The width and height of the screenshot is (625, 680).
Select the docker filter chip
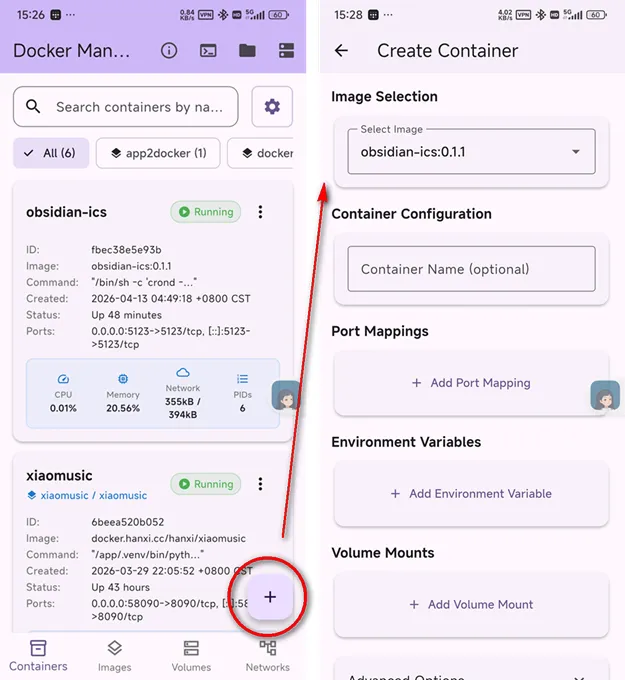pos(261,153)
